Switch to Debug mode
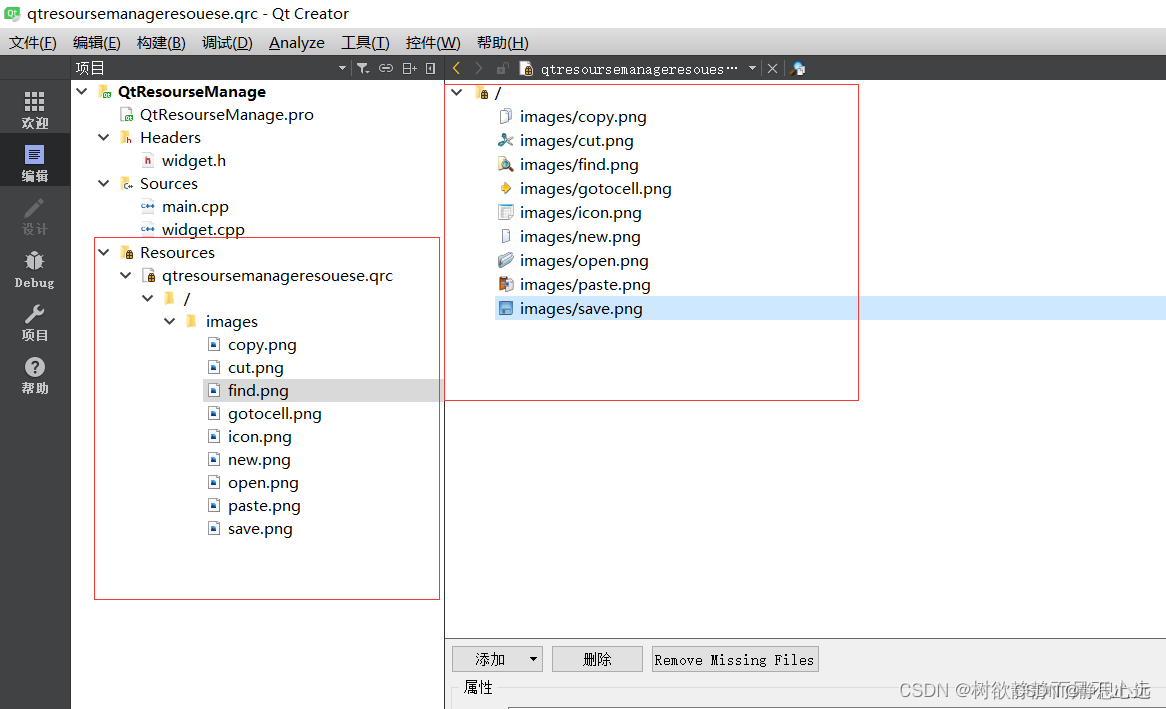The width and height of the screenshot is (1166, 709). coord(34,269)
